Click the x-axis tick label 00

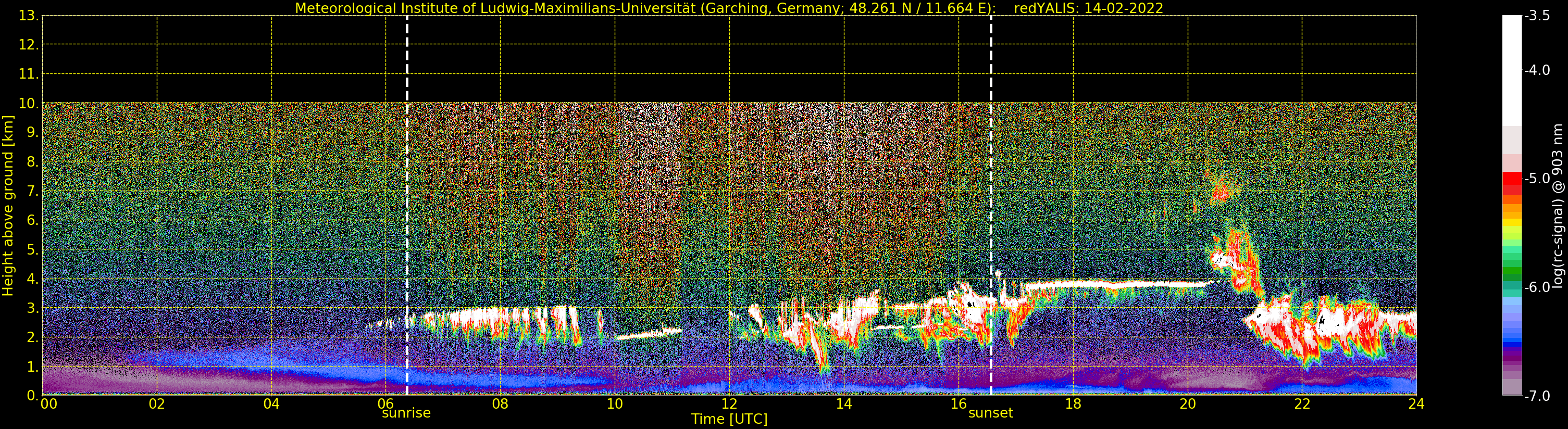pyautogui.click(x=48, y=404)
